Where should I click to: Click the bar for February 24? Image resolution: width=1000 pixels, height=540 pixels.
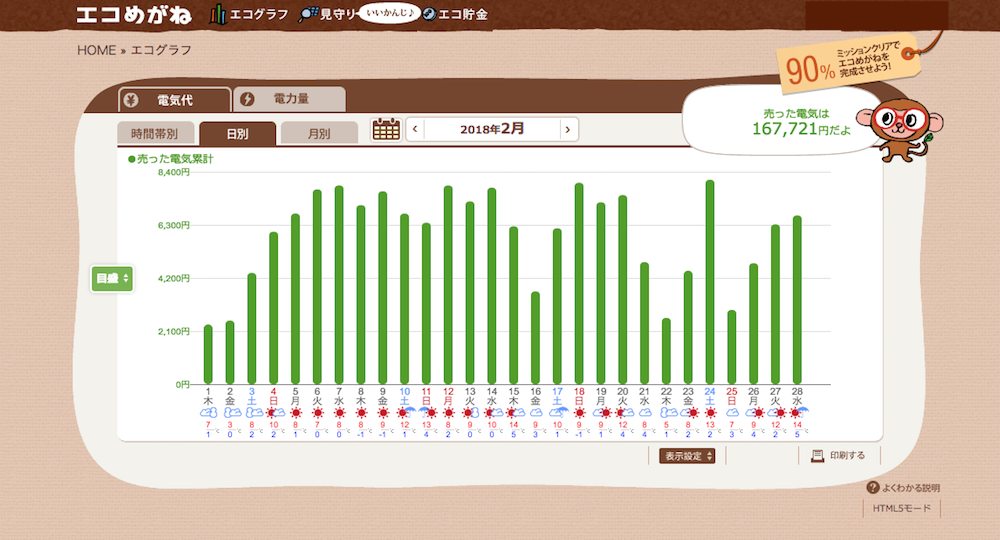[710, 282]
